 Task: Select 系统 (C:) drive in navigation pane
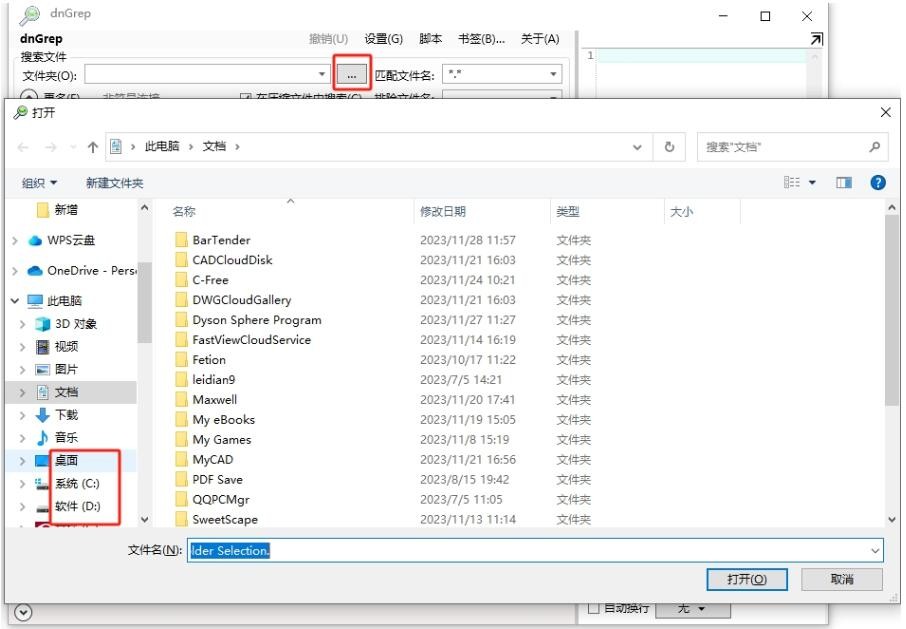point(77,483)
